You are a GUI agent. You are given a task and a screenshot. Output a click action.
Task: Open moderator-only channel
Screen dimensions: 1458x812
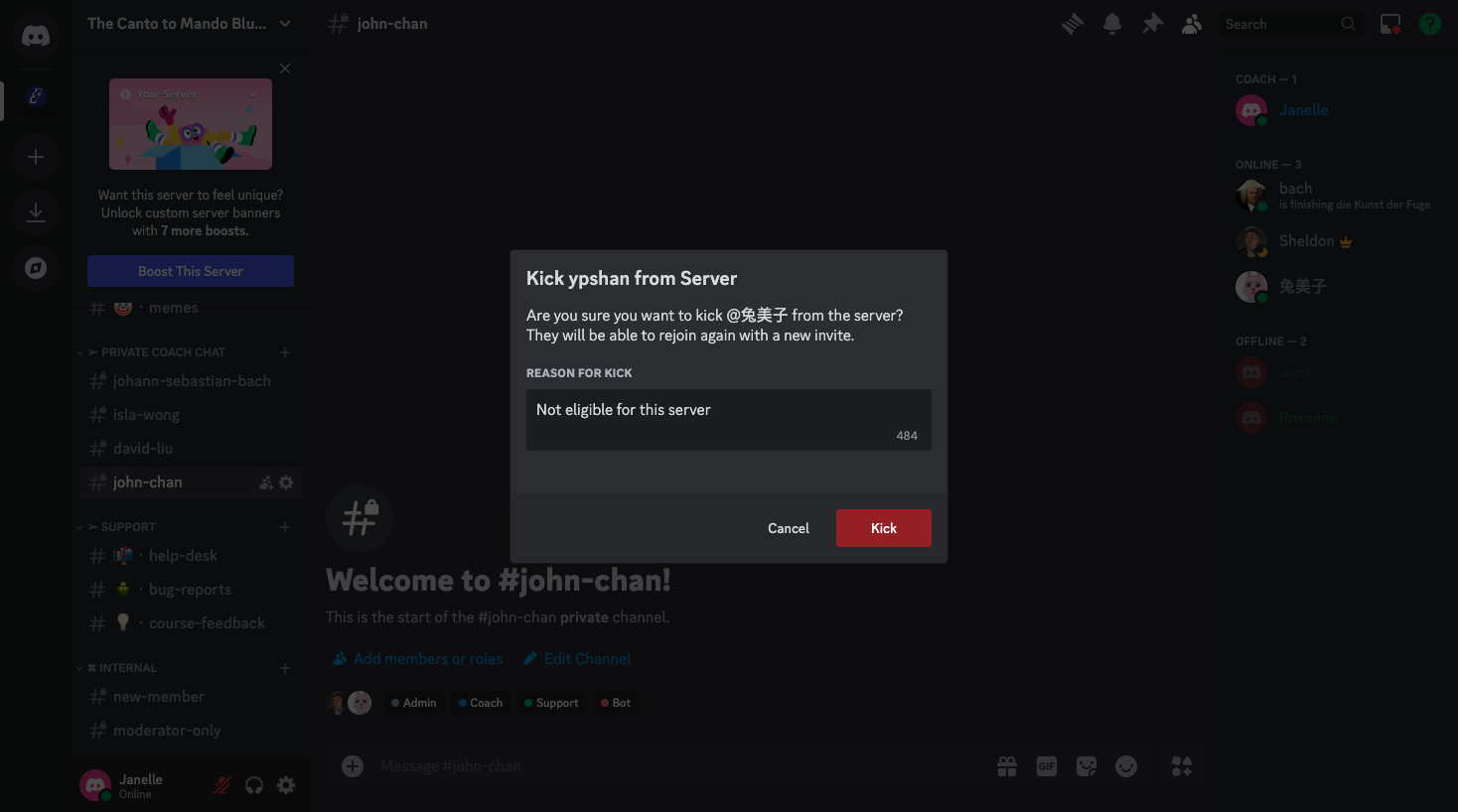tap(191, 731)
